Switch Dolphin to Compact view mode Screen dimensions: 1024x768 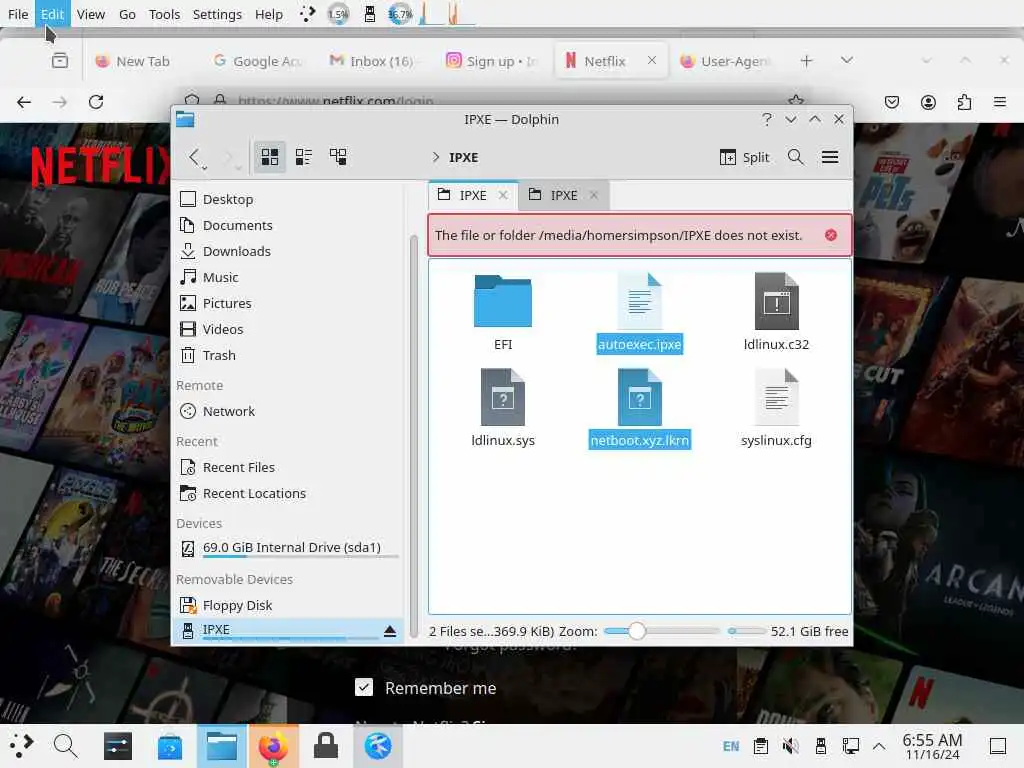click(x=304, y=157)
